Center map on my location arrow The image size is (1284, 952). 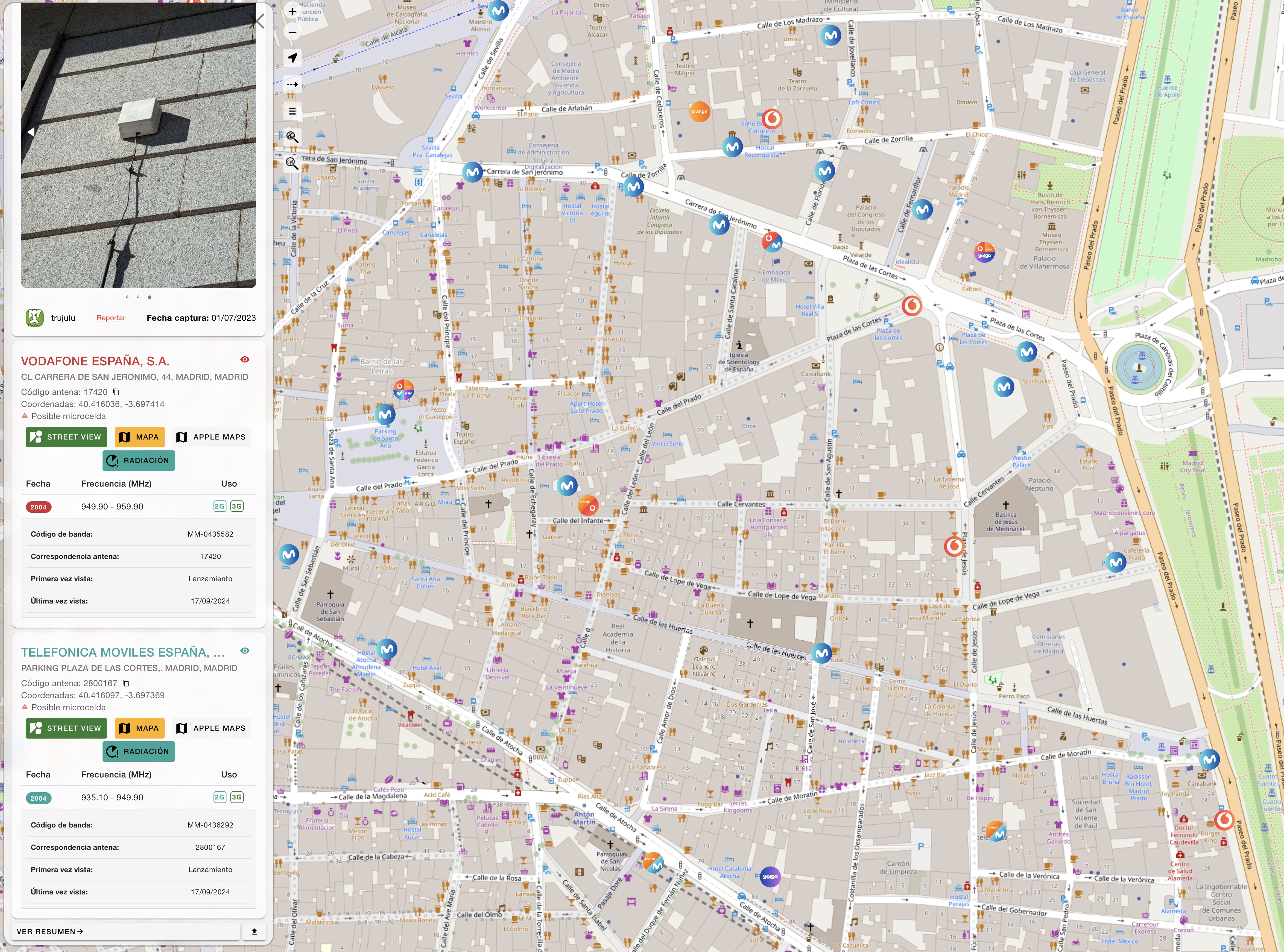click(292, 58)
